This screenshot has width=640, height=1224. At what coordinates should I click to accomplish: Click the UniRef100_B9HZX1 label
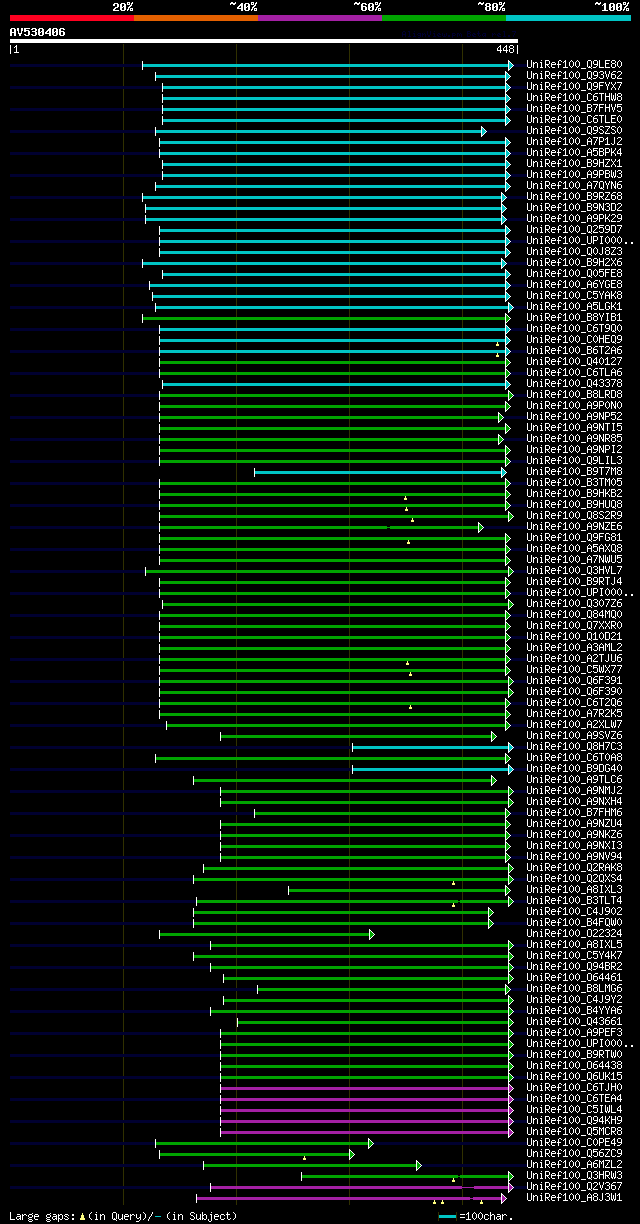pyautogui.click(x=574, y=164)
